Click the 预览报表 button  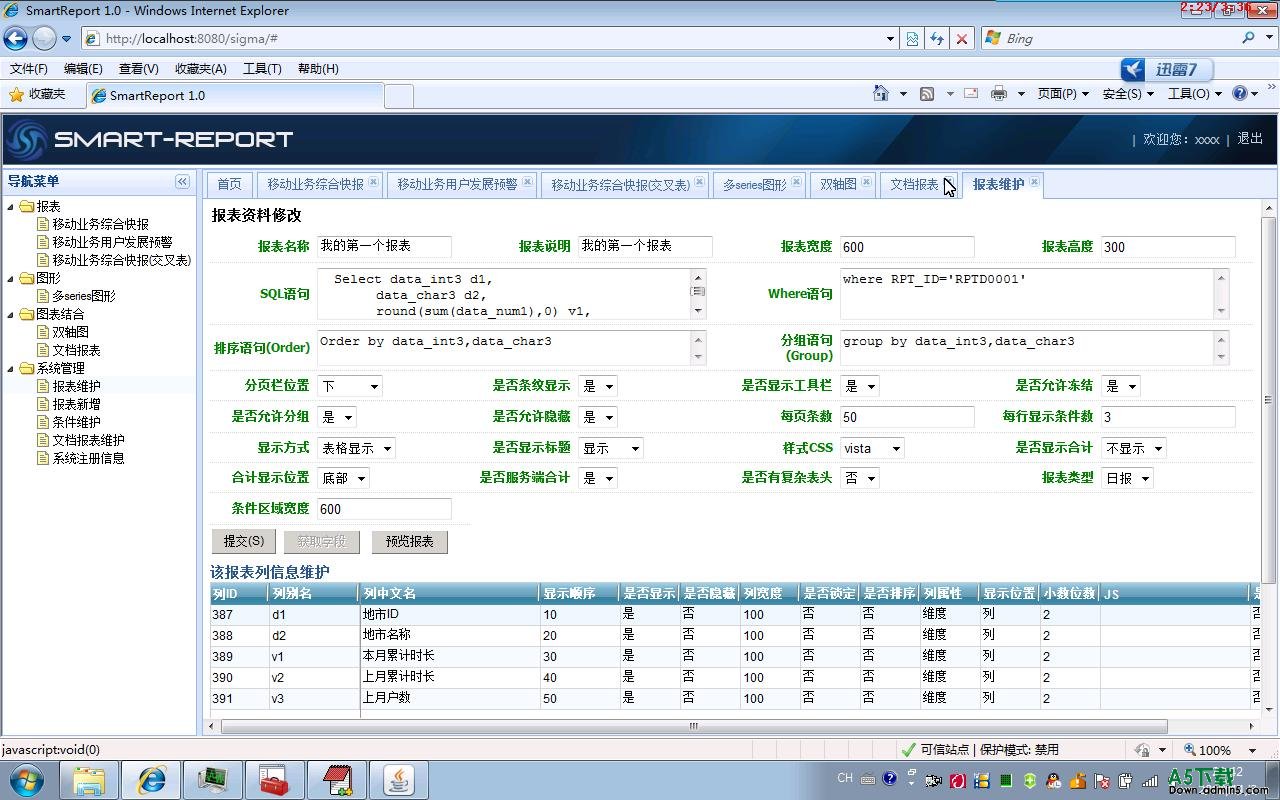pyautogui.click(x=410, y=541)
